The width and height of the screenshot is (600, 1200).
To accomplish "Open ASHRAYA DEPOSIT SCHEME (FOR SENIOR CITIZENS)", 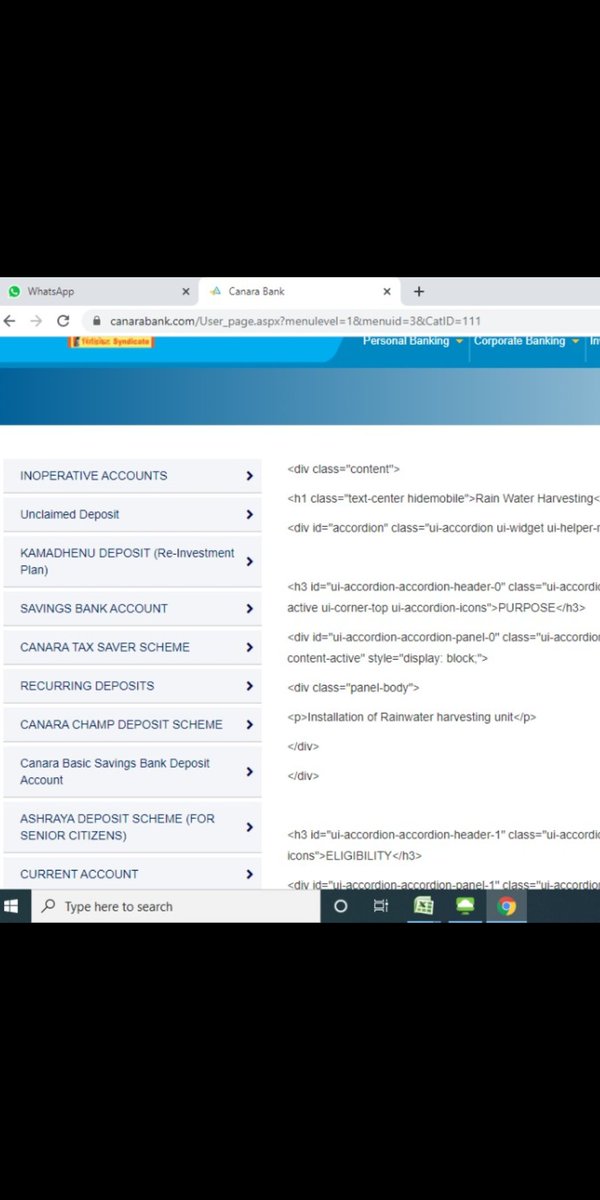I will [x=132, y=827].
